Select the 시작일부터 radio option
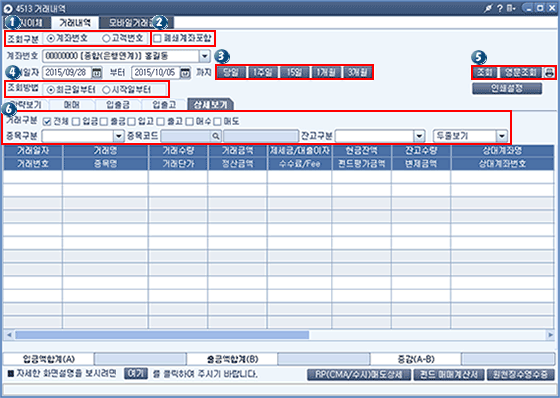Image resolution: width=560 pixels, height=398 pixels. point(106,90)
